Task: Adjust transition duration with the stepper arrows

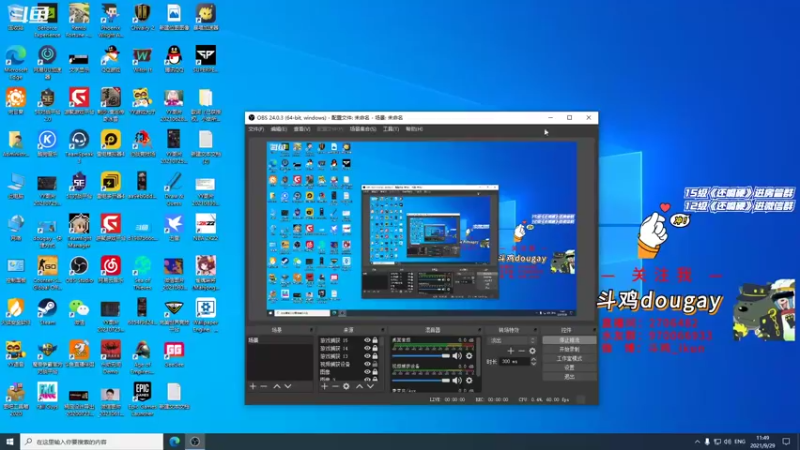Action: point(533,361)
